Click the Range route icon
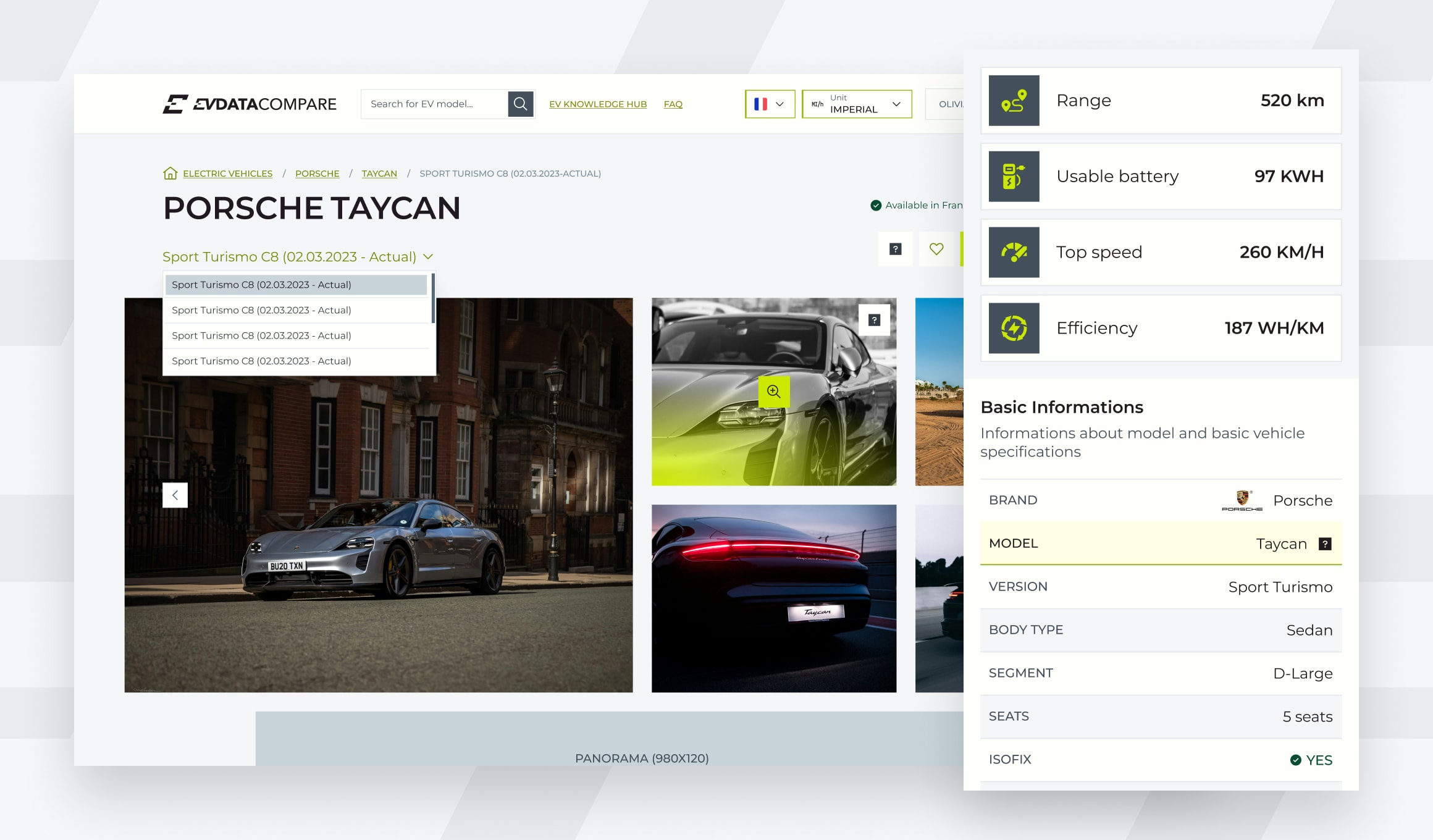 pos(1014,101)
